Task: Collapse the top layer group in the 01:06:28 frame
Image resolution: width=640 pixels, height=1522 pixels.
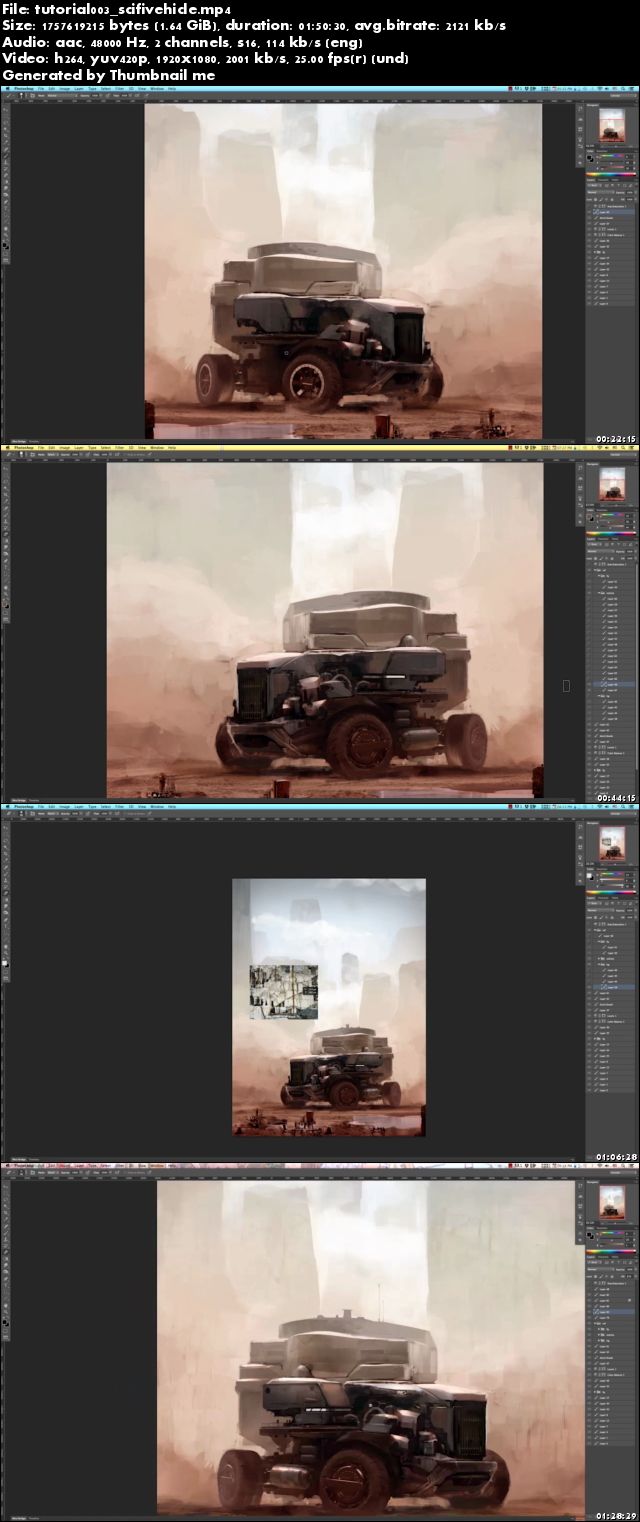Action: pyautogui.click(x=595, y=930)
